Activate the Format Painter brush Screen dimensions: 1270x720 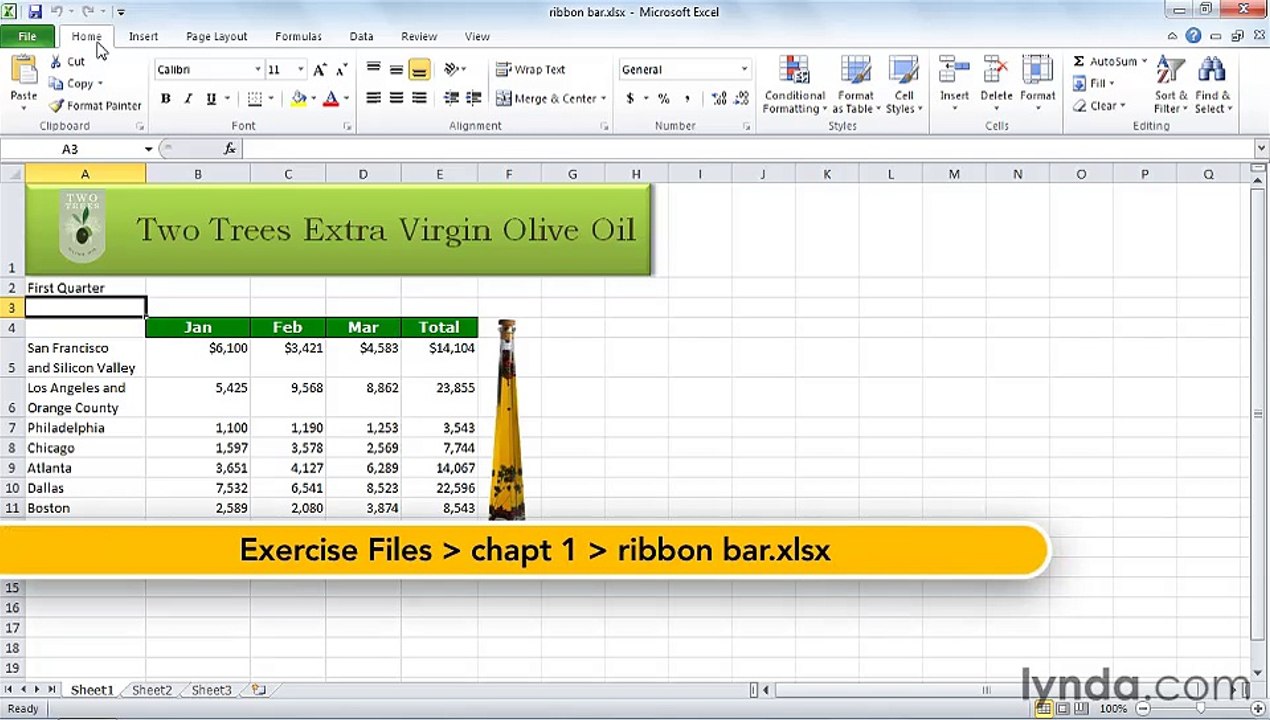click(56, 106)
